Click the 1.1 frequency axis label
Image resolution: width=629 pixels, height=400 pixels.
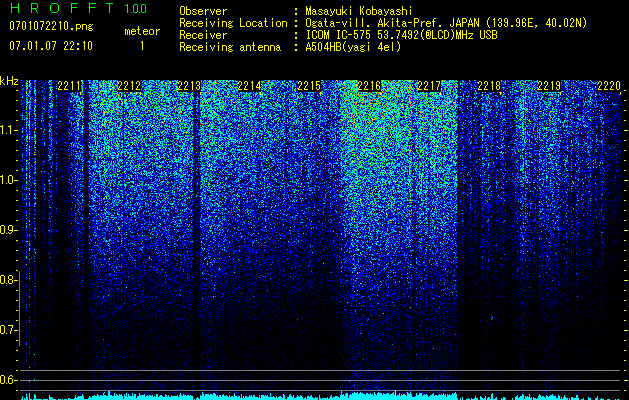7,130
